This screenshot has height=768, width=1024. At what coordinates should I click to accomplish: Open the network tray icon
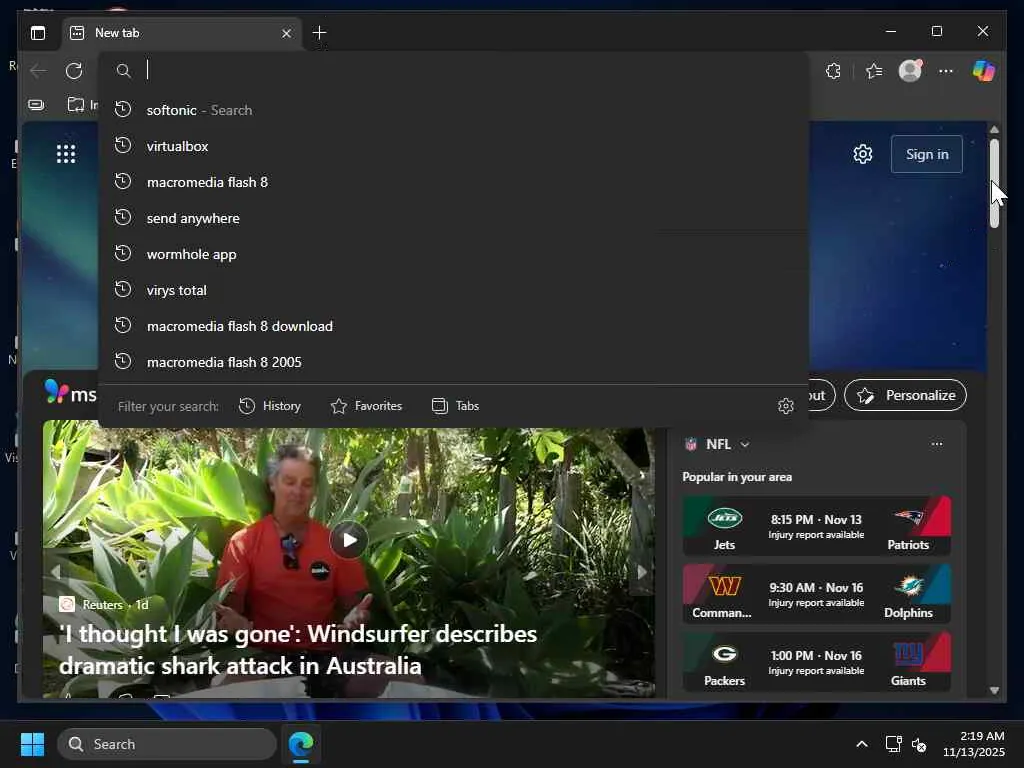[x=893, y=744]
